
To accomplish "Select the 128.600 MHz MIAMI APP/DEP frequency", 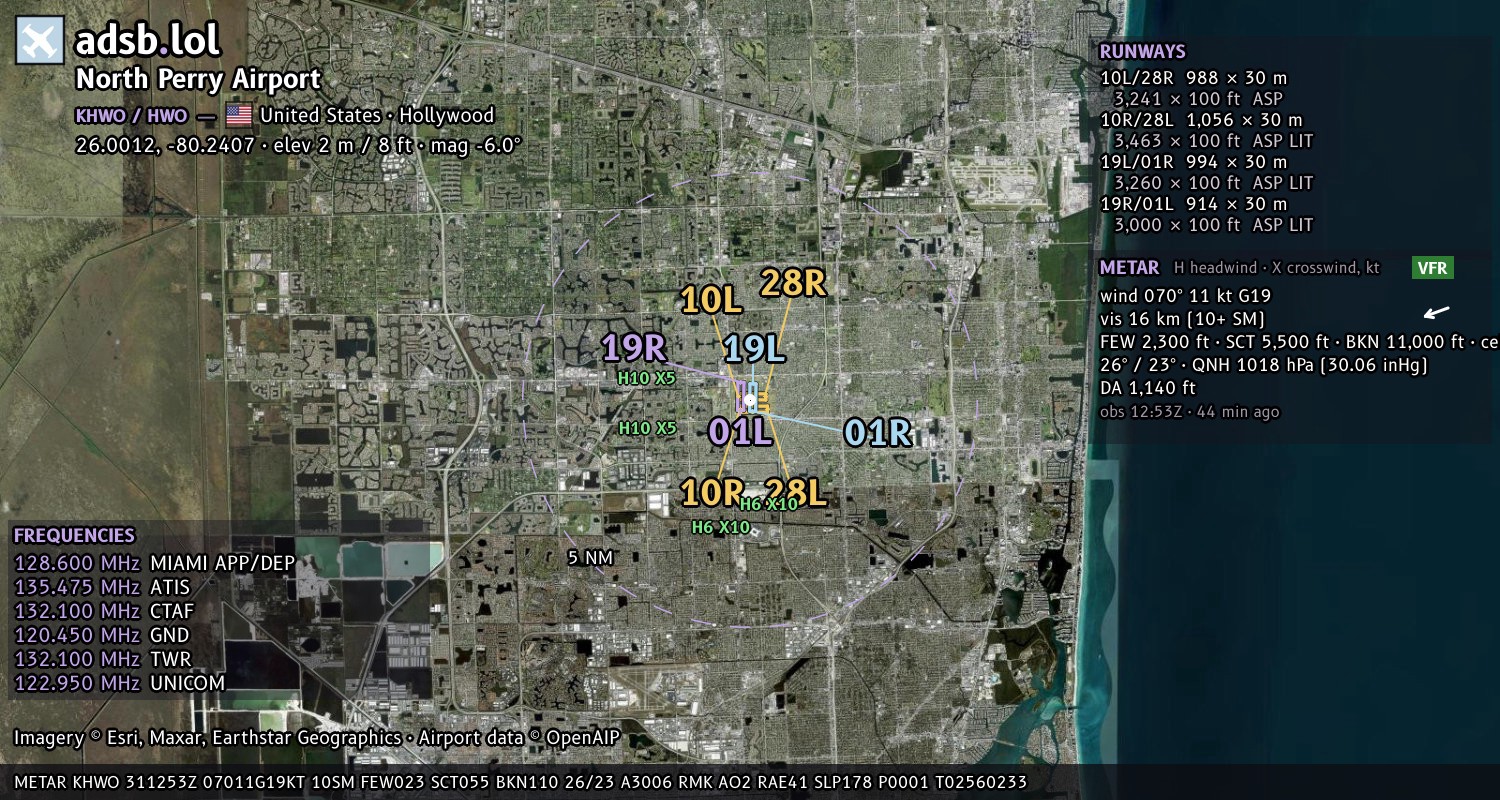I will pos(155,563).
